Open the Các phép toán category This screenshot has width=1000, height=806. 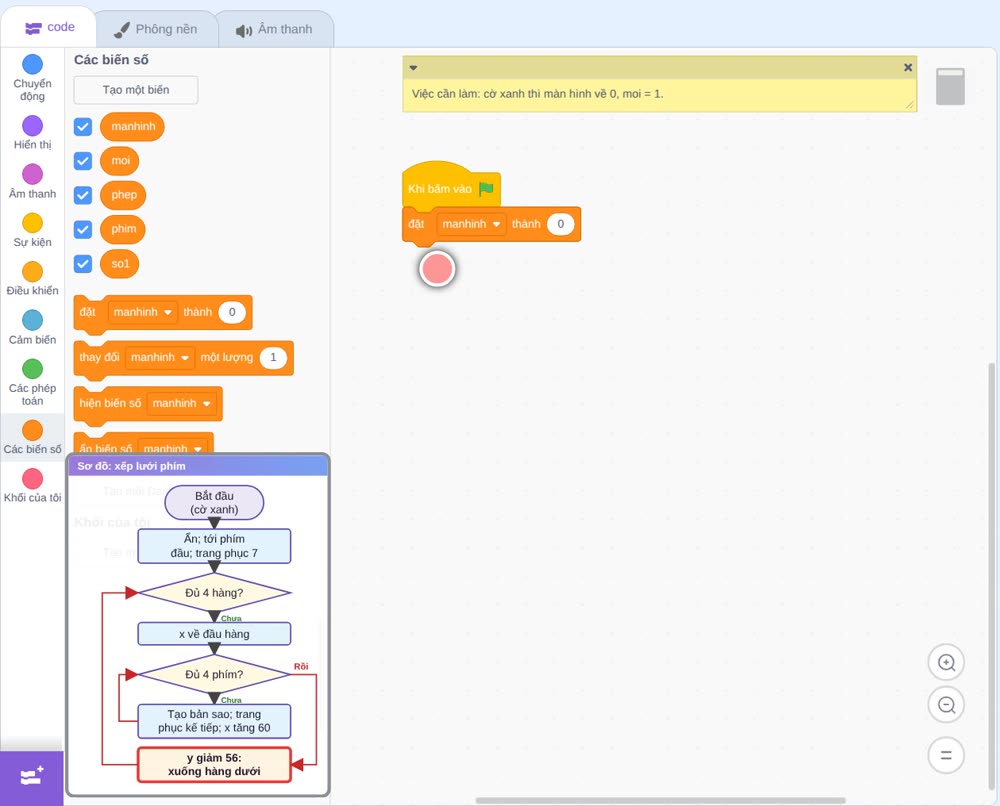[32, 383]
